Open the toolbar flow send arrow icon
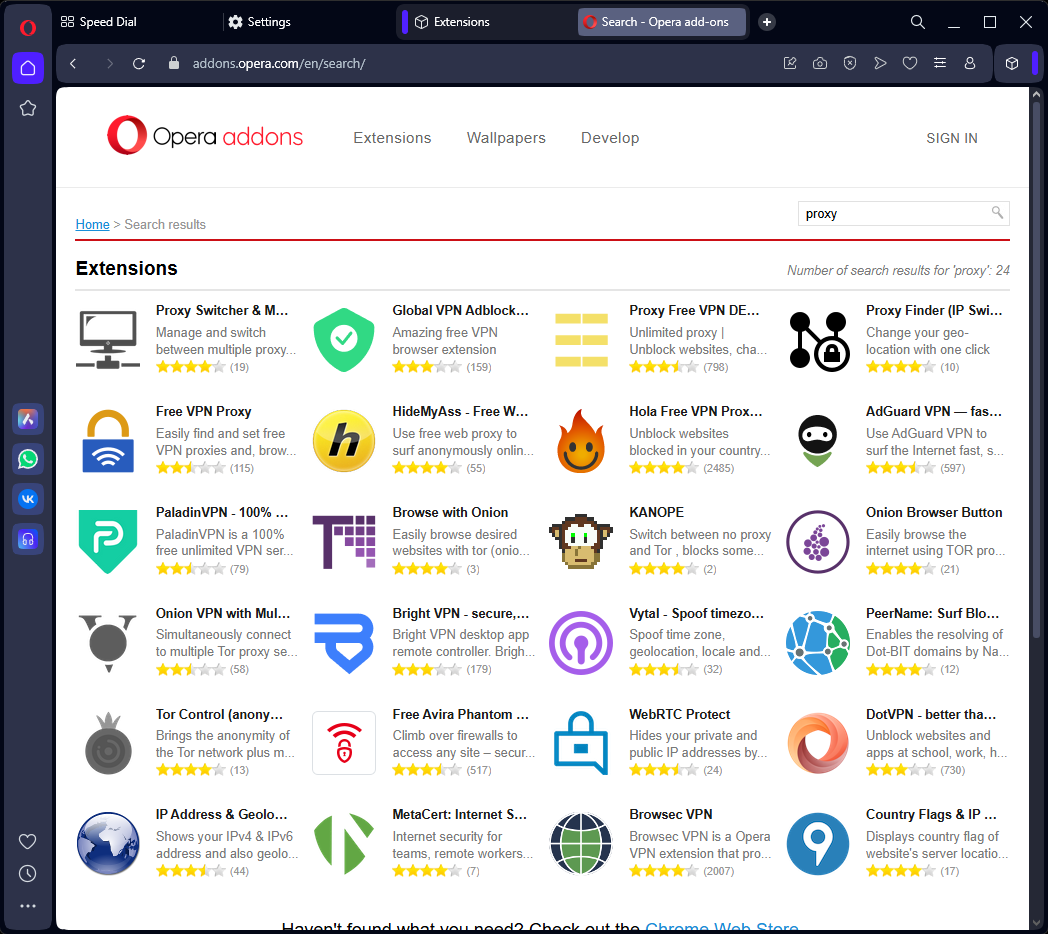 (x=880, y=64)
